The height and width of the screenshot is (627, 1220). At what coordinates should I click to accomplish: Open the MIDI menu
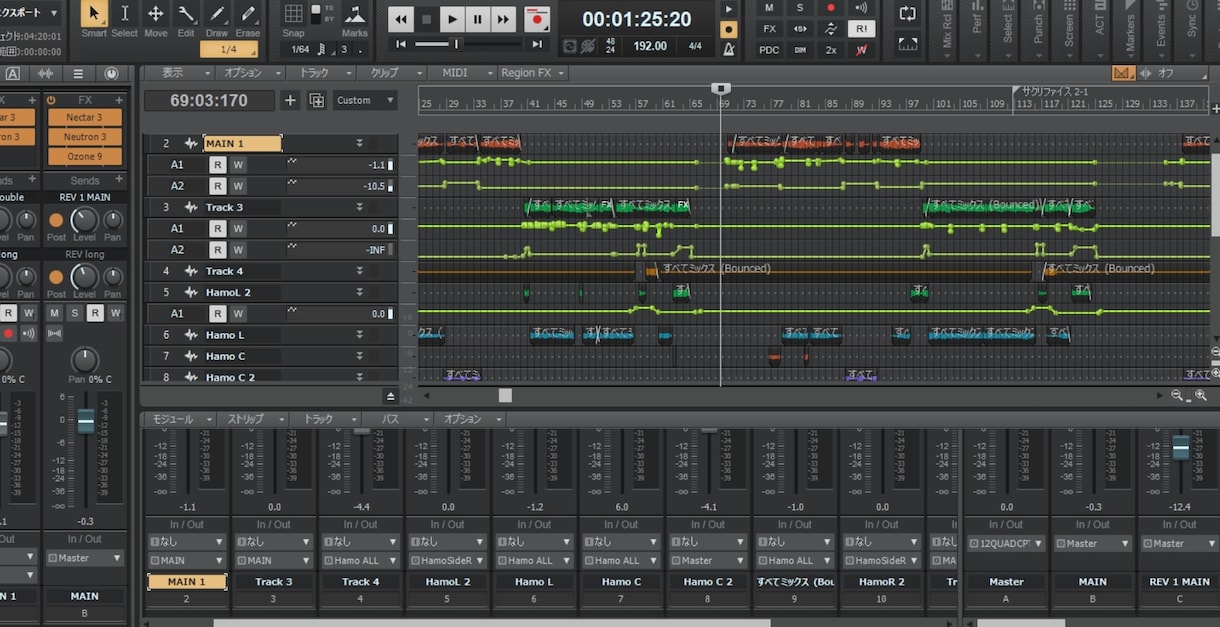coord(461,73)
